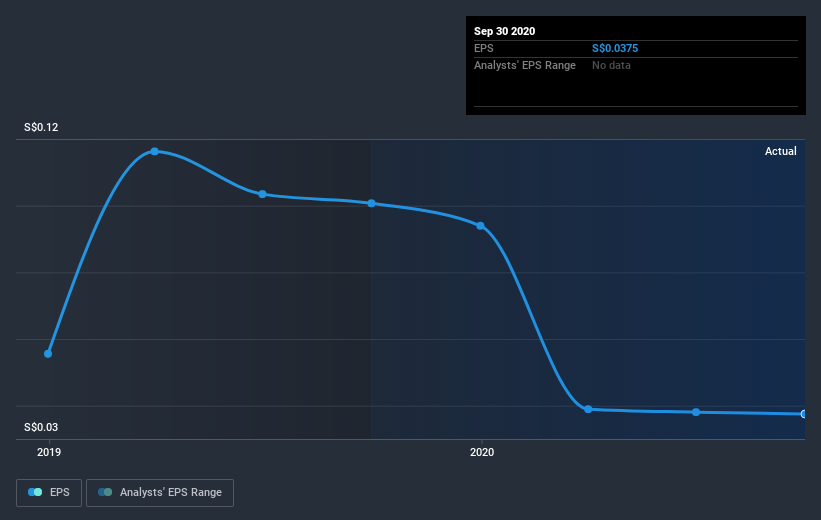
Task: Click the Sep 30 2020 tooltip header
Action: click(504, 31)
